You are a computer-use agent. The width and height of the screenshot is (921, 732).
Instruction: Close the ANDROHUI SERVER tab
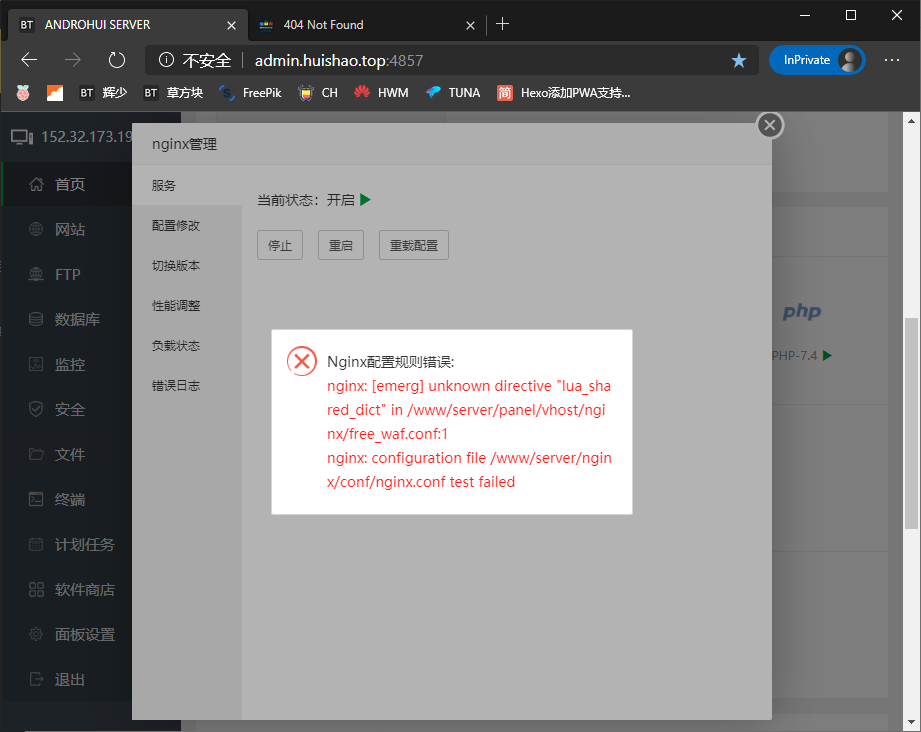tap(231, 25)
